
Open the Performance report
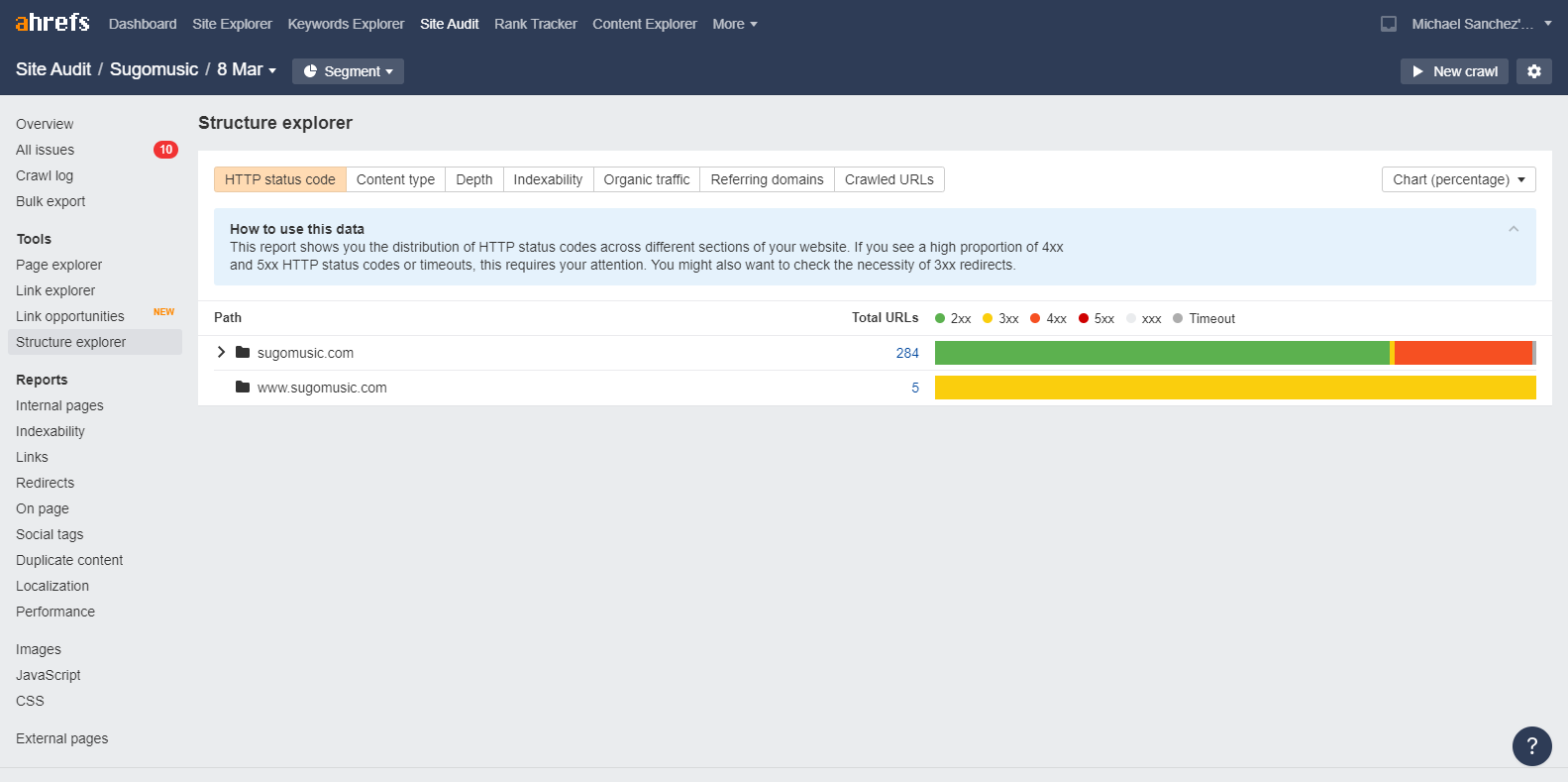pyautogui.click(x=55, y=612)
